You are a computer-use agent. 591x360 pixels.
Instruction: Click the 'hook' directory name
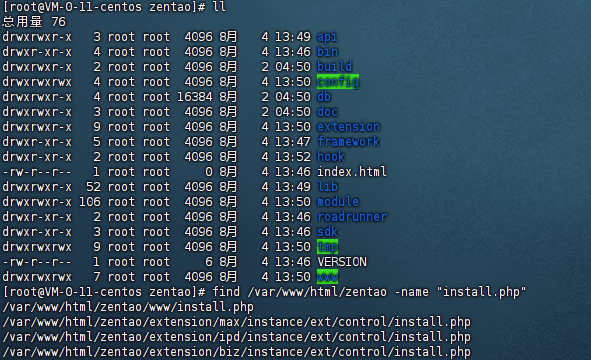[331, 157]
